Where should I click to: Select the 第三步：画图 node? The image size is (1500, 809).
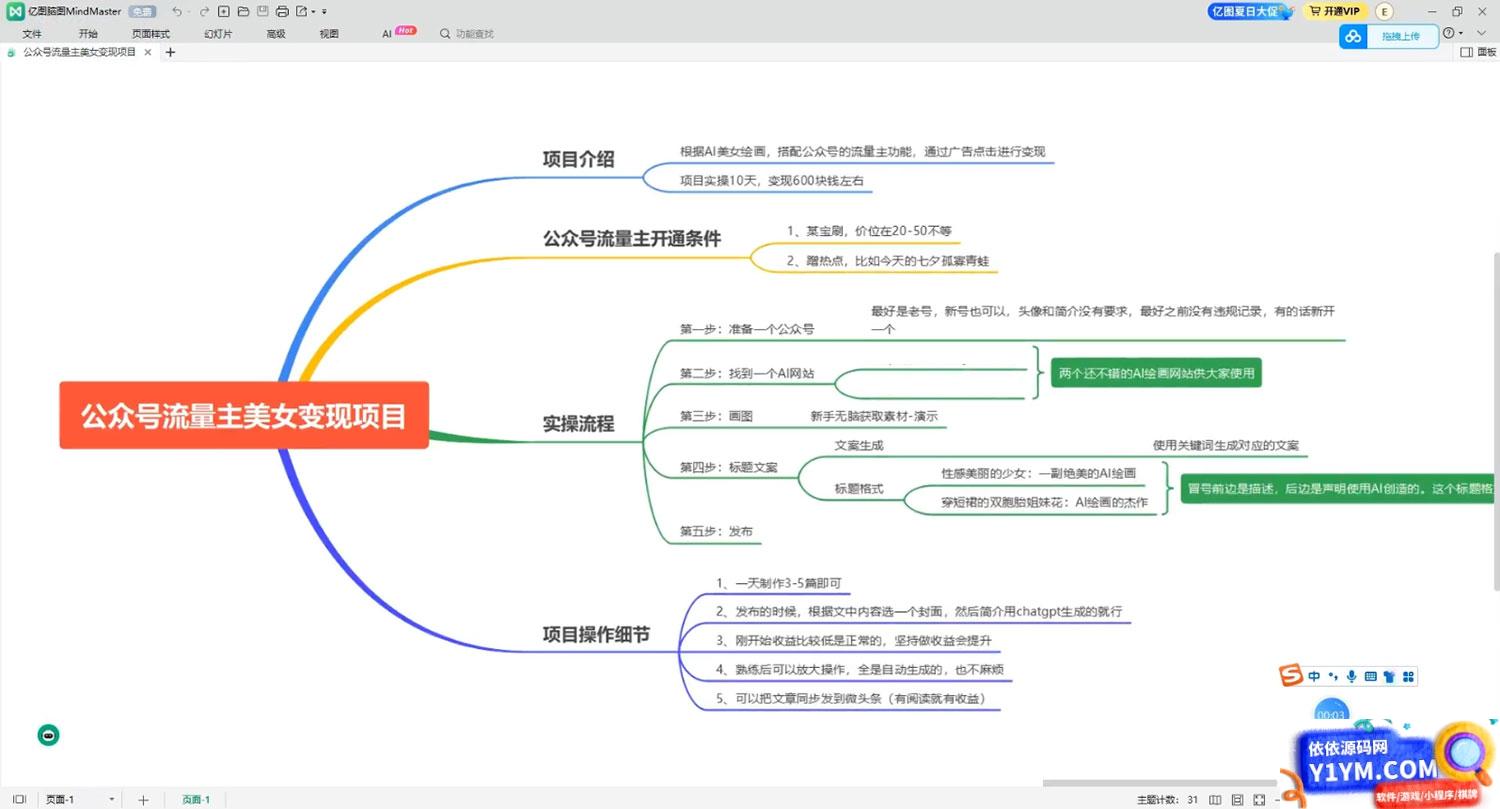(x=716, y=416)
